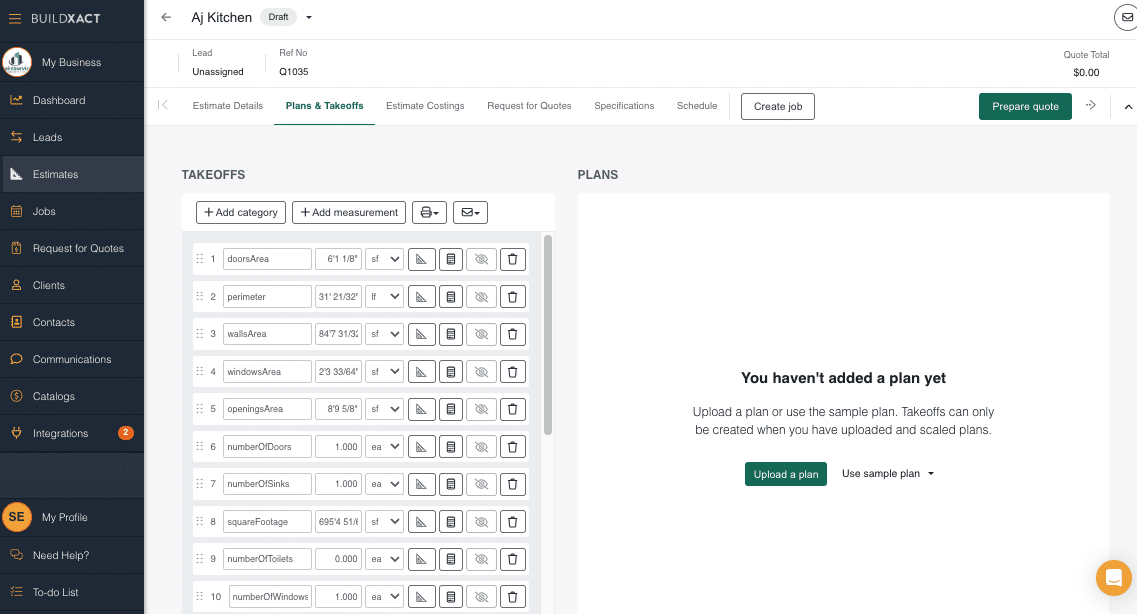The height and width of the screenshot is (614, 1137).
Task: Open Catalogs in the left sidebar
Action: click(x=54, y=396)
